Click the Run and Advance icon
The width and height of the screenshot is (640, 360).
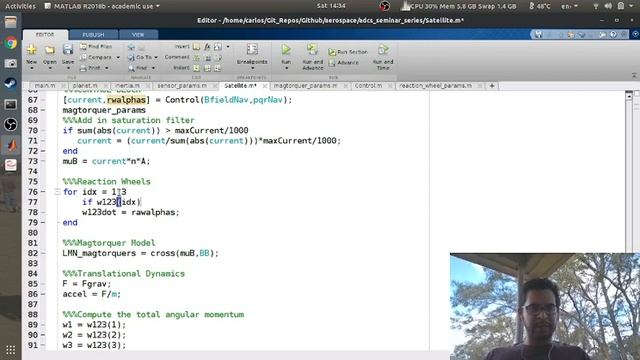tap(312, 50)
